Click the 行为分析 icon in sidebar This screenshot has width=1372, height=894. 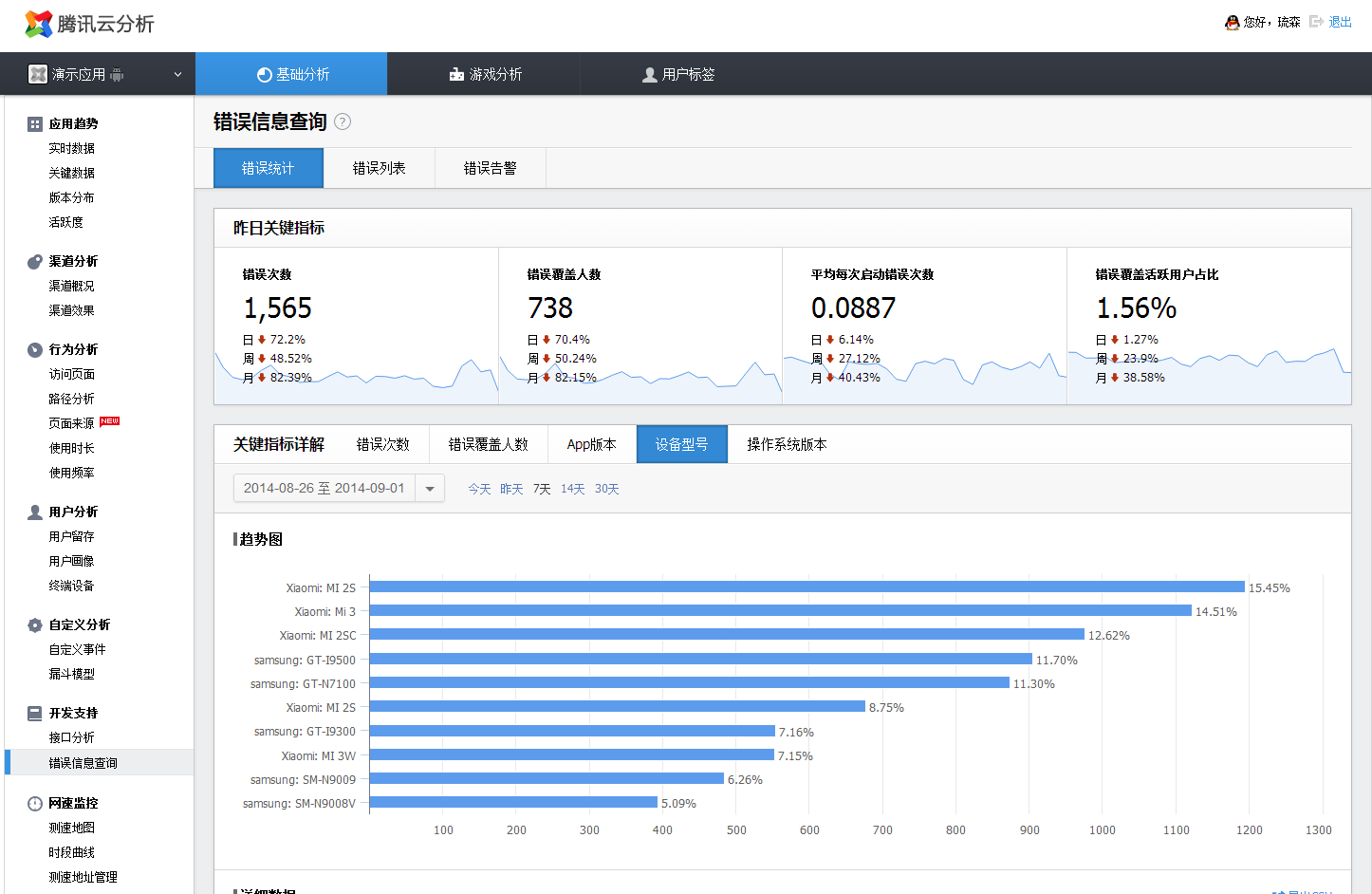click(x=35, y=350)
